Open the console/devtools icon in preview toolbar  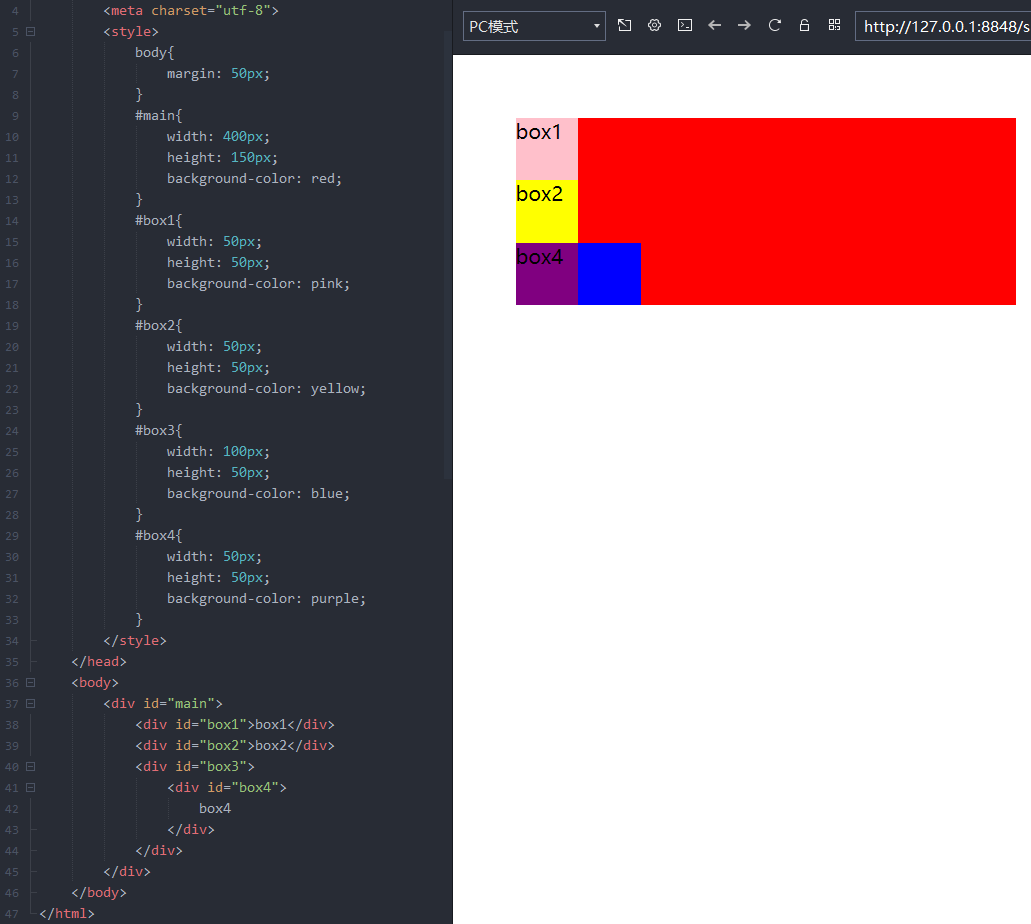coord(685,26)
